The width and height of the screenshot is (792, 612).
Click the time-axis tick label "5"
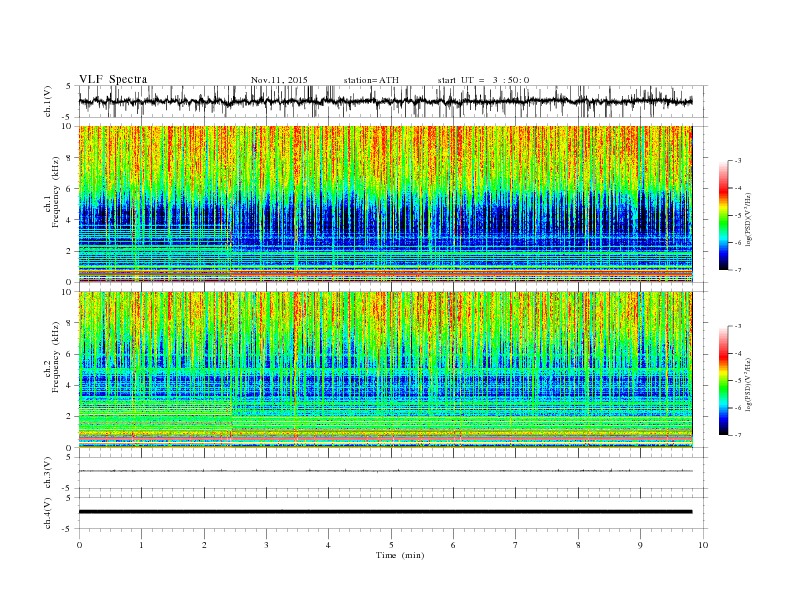[x=391, y=545]
